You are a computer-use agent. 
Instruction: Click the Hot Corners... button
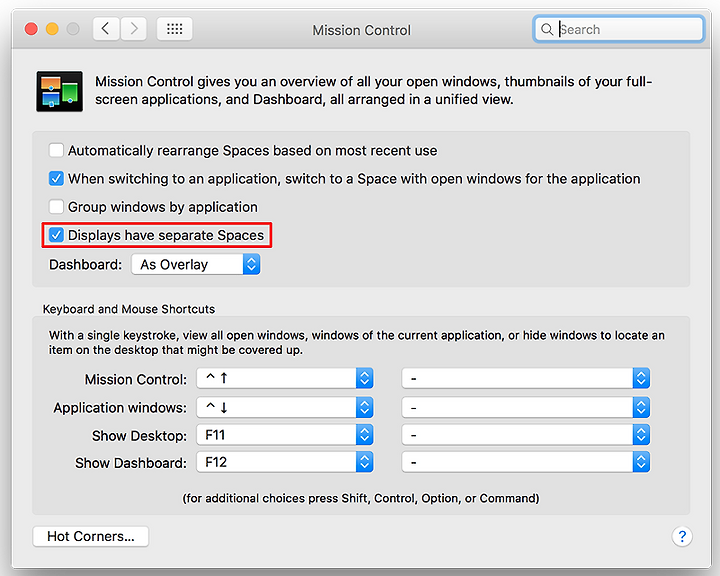[x=91, y=536]
